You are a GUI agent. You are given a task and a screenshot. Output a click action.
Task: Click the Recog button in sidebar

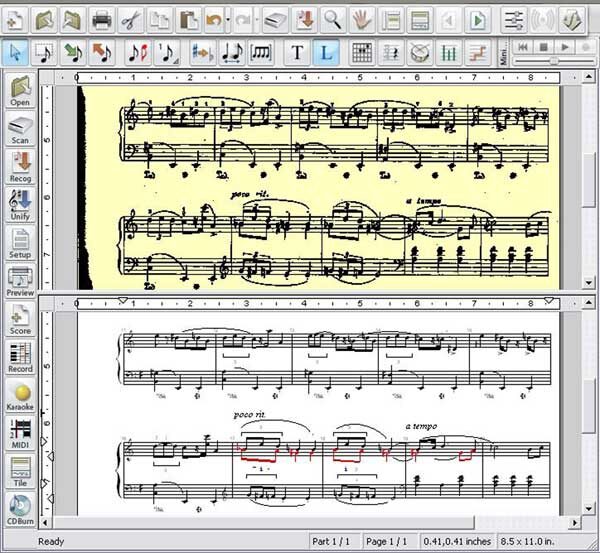pos(20,166)
